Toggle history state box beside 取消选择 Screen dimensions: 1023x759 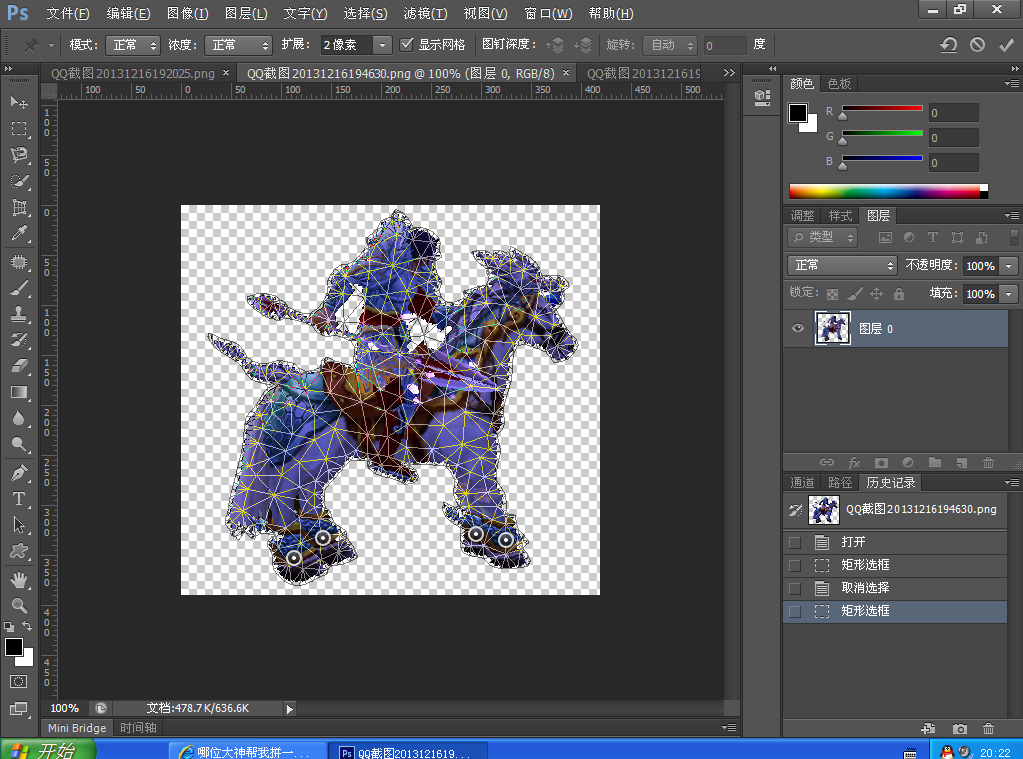tap(795, 588)
